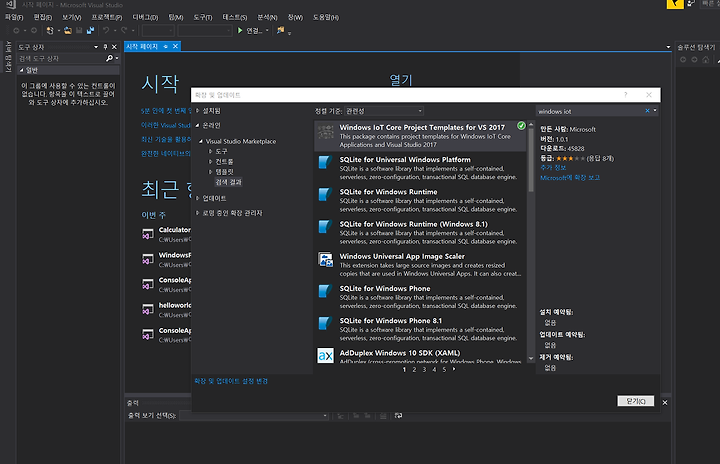Viewport: 720px width, 464px height.
Task: Open the start debug target dropdown arrow
Action: pyautogui.click(x=267, y=31)
